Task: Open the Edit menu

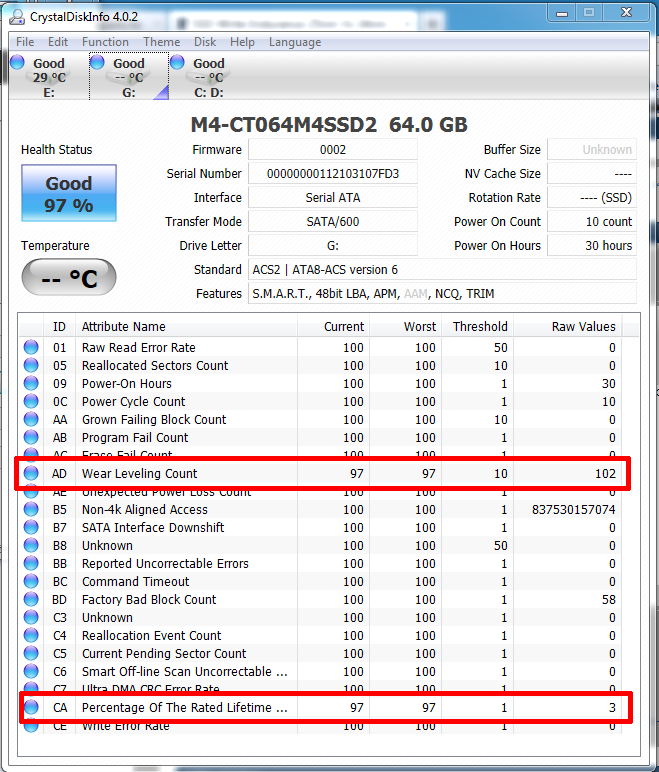Action: [58, 42]
